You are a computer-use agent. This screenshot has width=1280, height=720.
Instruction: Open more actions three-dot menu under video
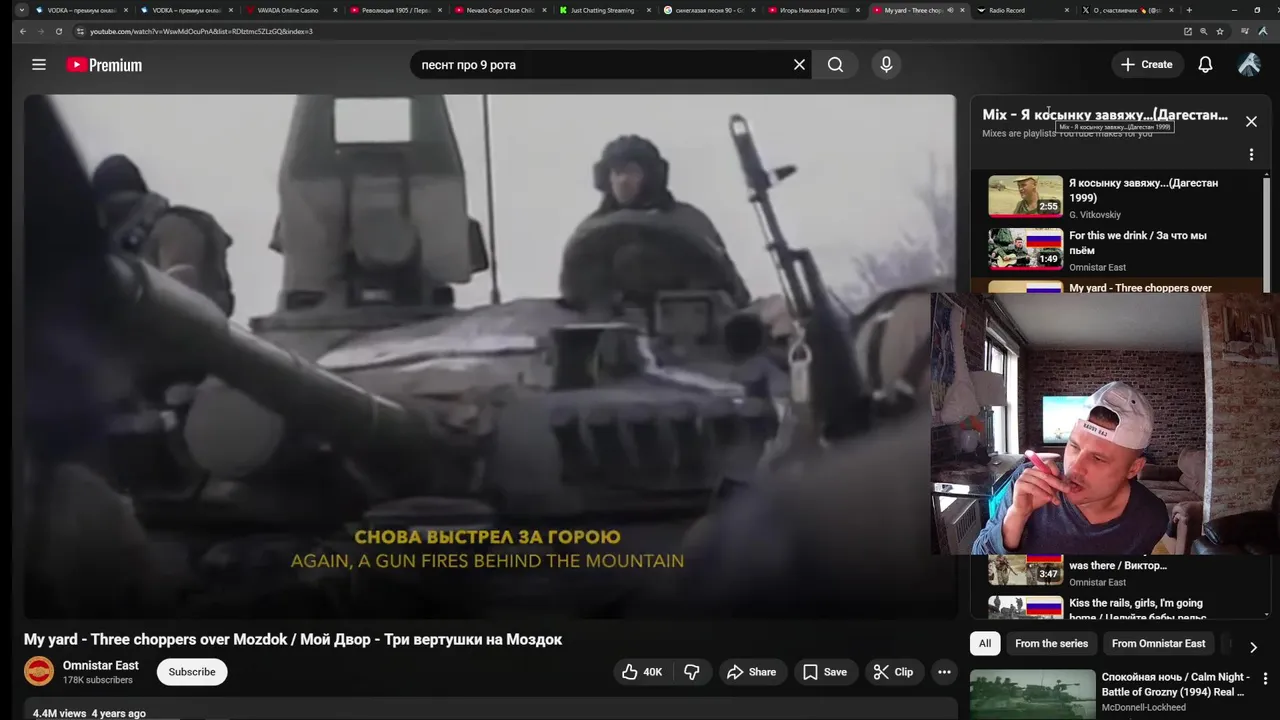[944, 672]
